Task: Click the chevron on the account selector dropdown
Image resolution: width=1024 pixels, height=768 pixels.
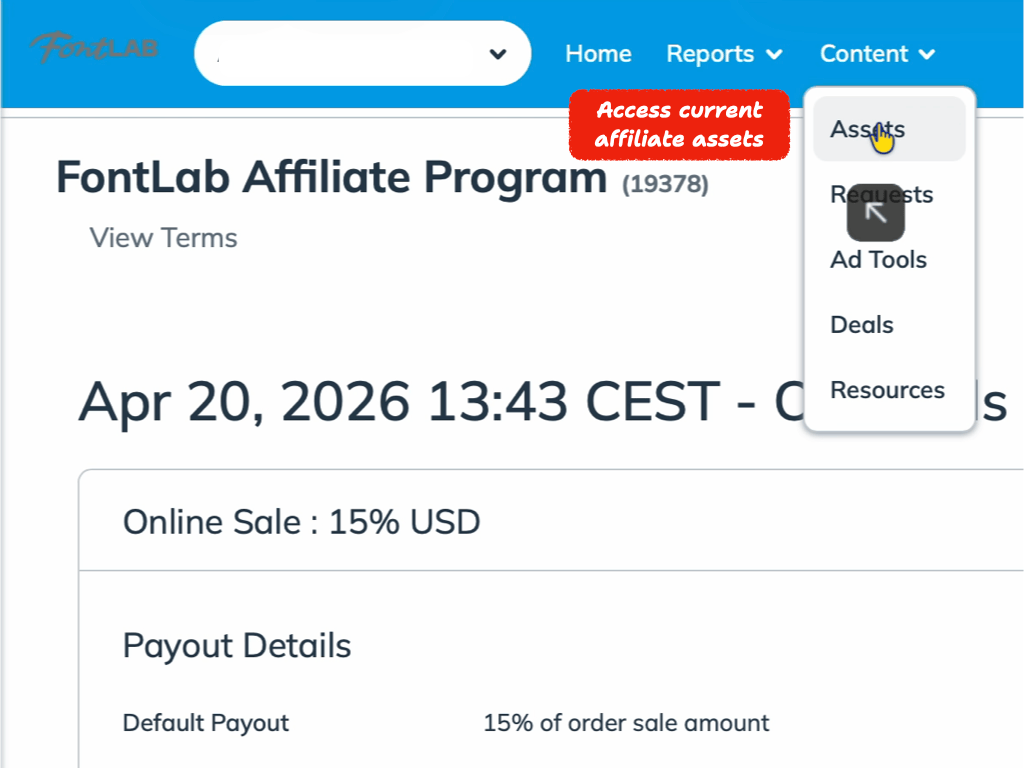Action: click(x=497, y=53)
